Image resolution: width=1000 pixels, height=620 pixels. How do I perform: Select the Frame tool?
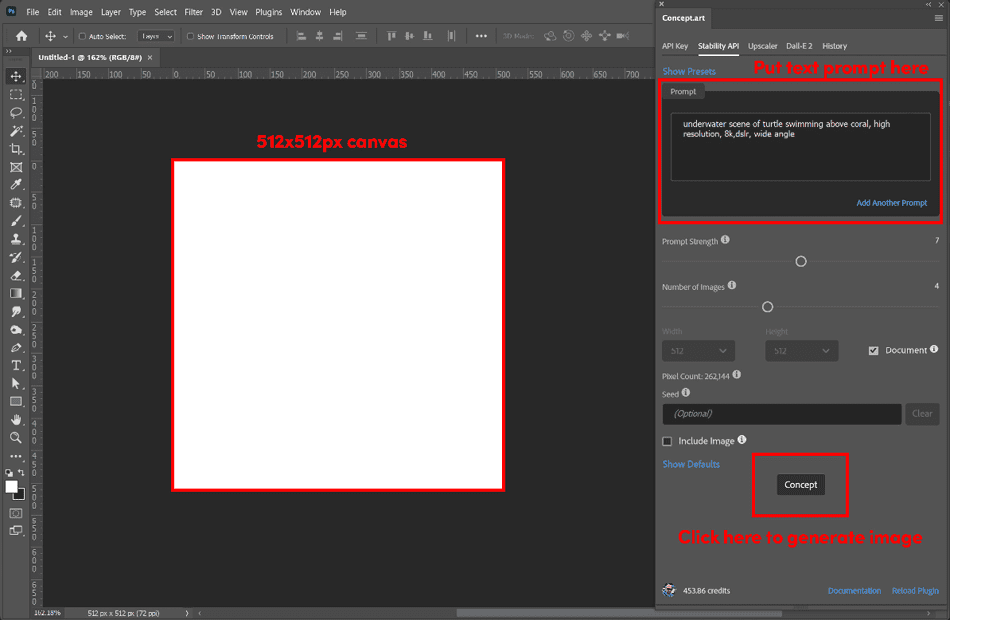(16, 167)
